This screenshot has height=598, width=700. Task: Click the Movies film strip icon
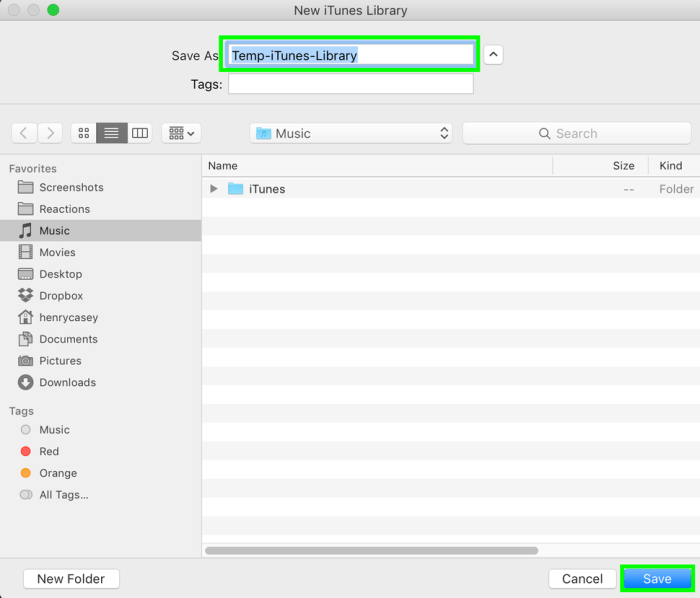click(x=25, y=252)
